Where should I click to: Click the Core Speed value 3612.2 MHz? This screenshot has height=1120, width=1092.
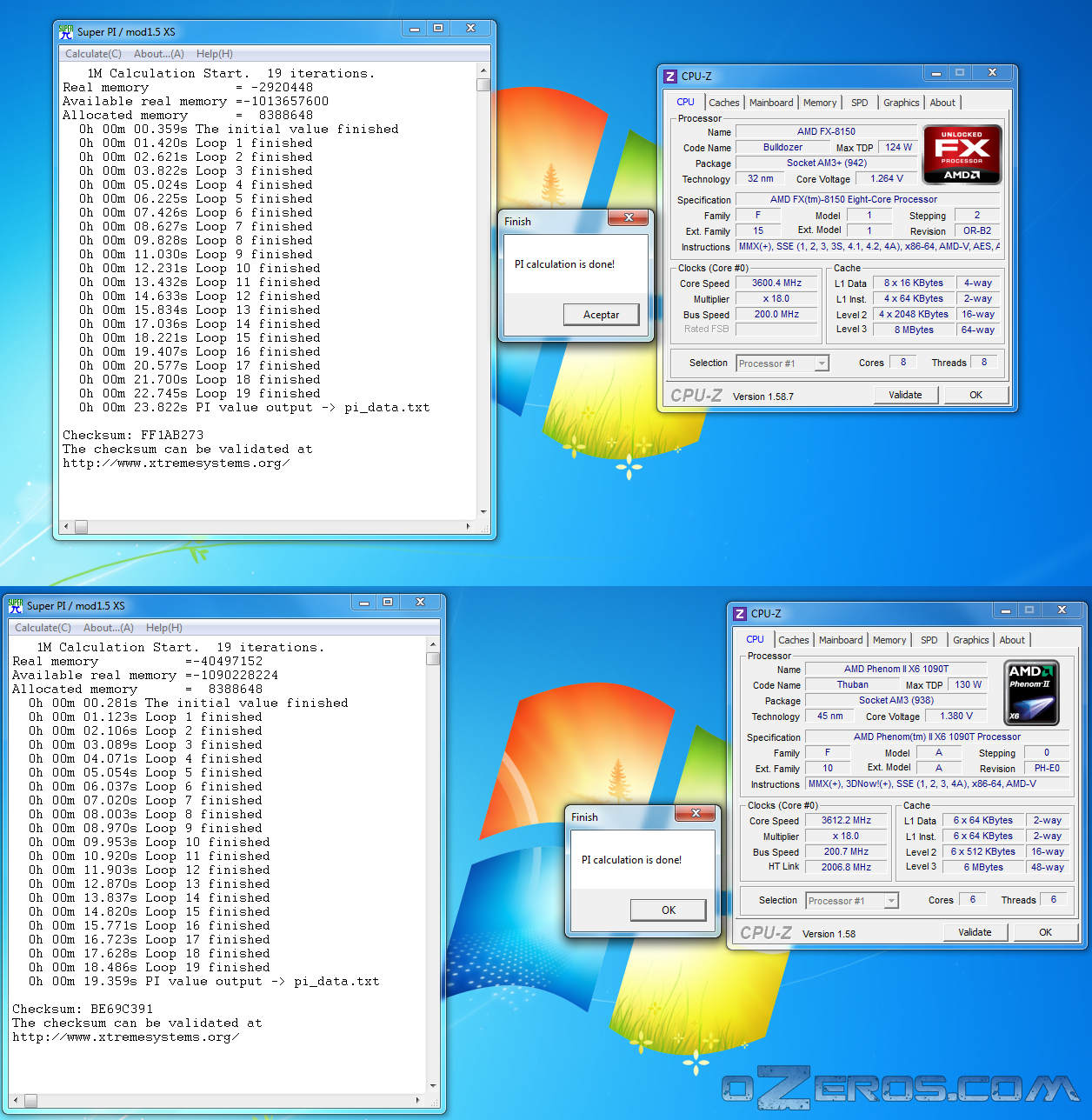tap(846, 821)
